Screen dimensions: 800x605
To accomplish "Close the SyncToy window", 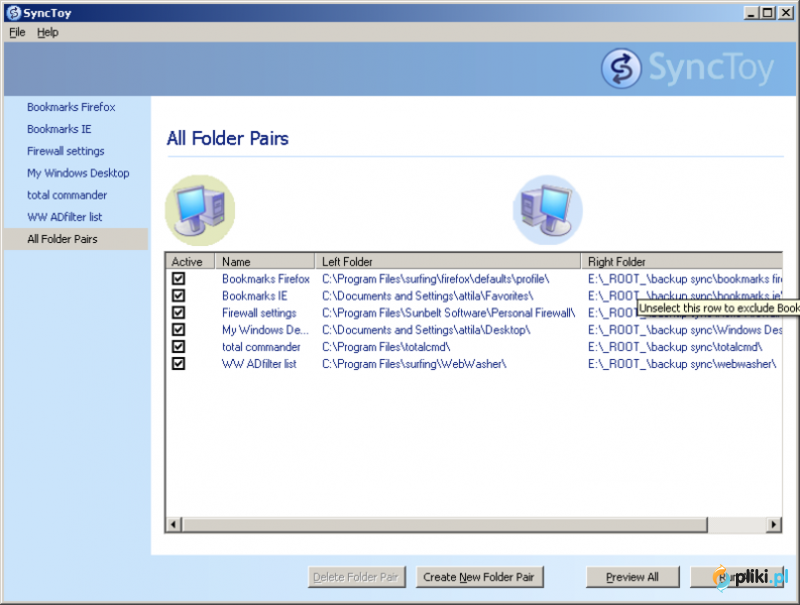I will point(786,13).
